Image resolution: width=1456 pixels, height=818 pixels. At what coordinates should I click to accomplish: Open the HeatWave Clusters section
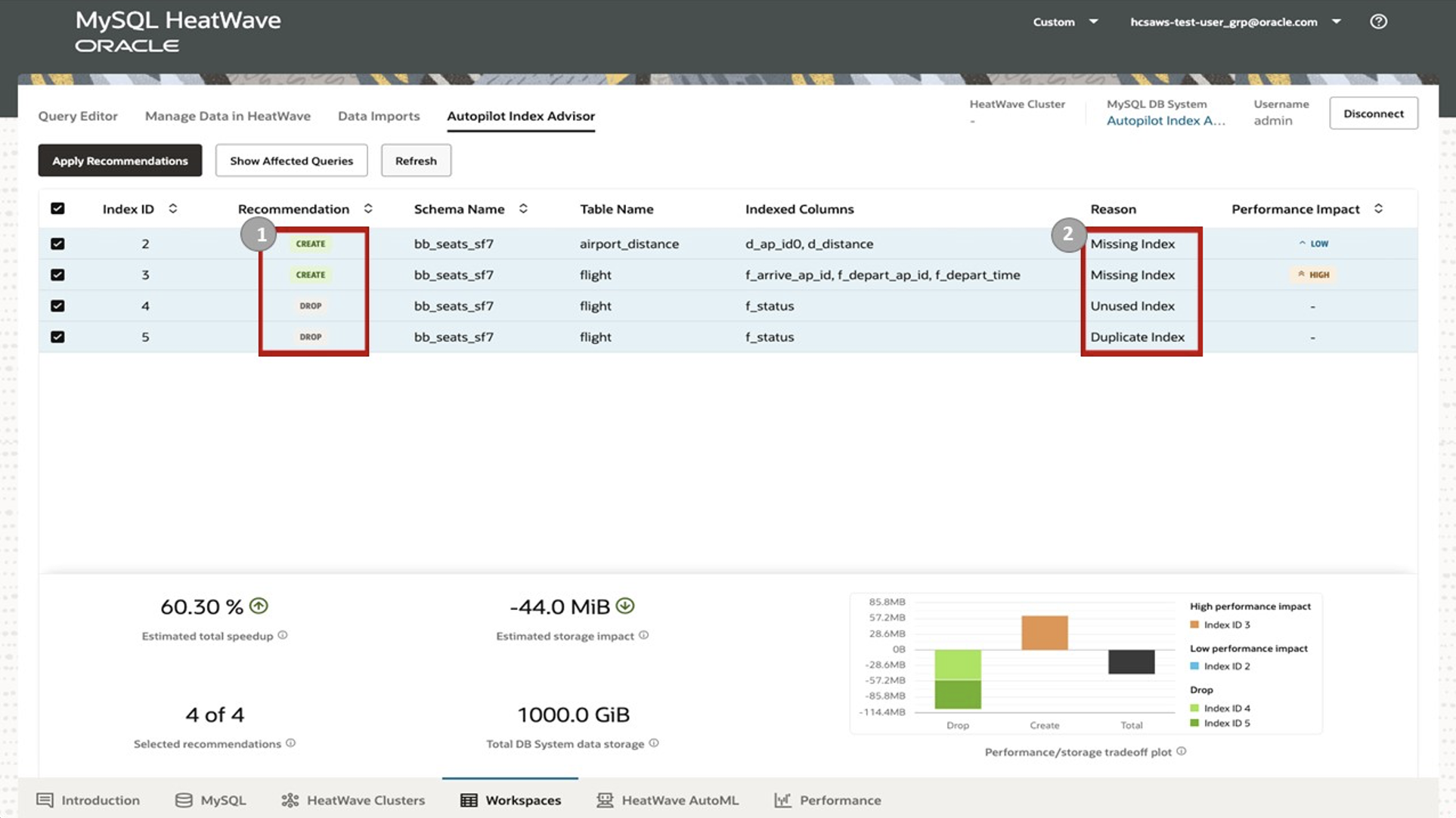(352, 800)
